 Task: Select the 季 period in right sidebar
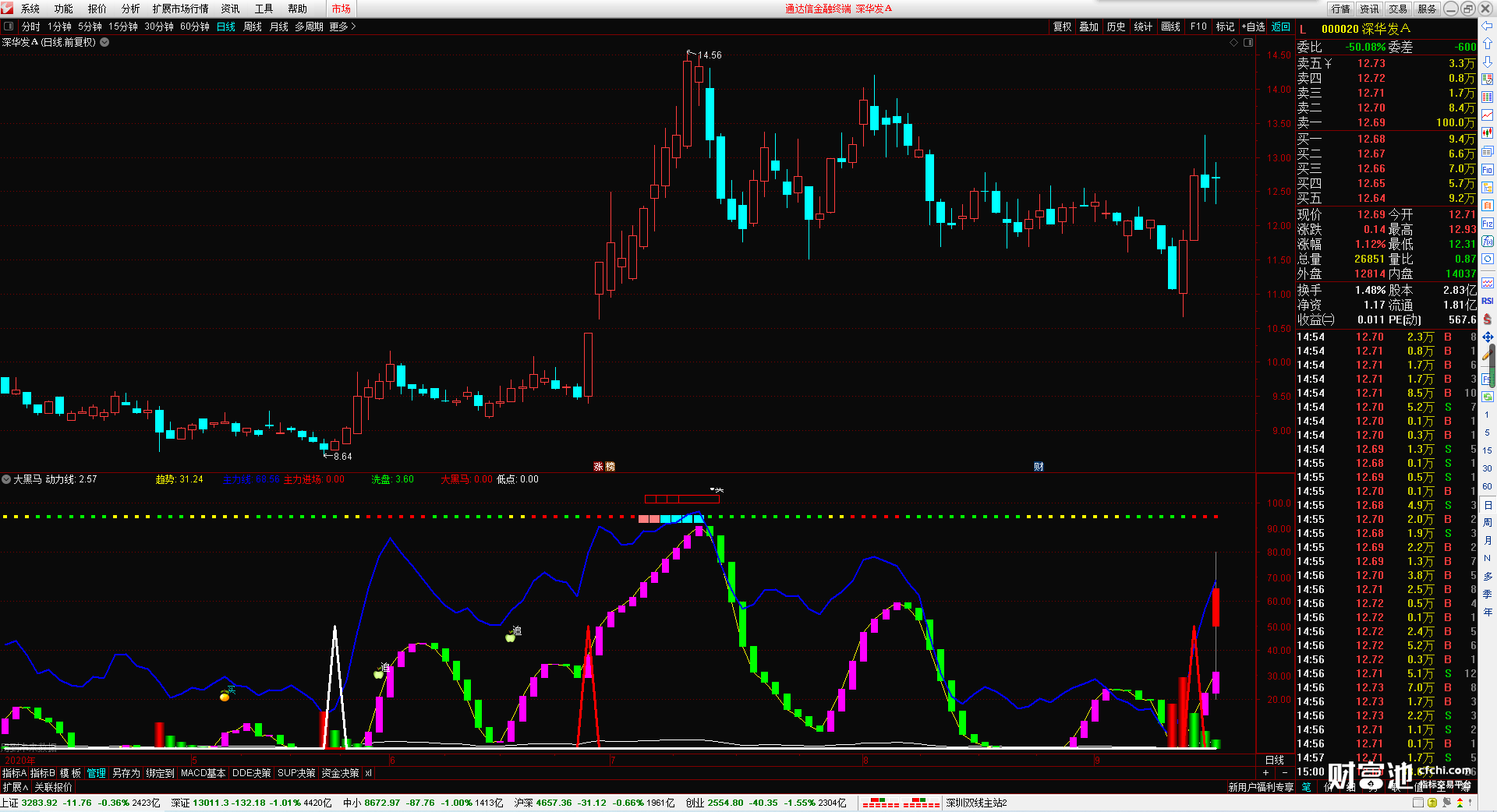(x=1487, y=594)
